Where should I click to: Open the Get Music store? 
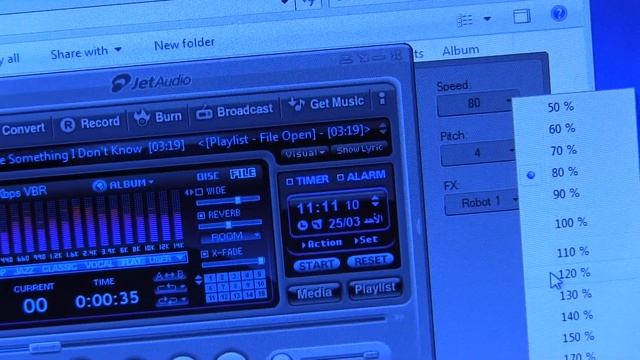[326, 103]
